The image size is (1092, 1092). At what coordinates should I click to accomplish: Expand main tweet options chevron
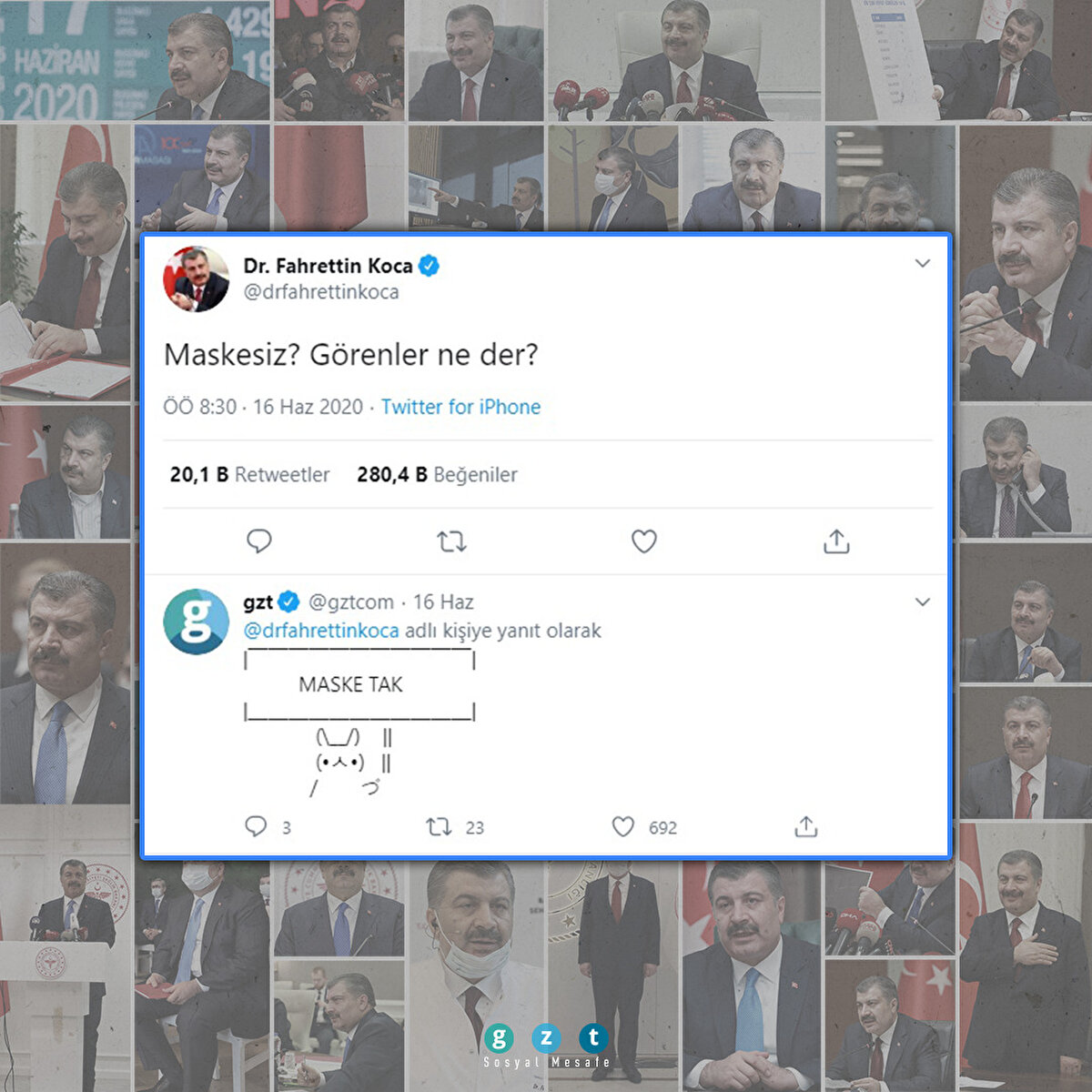(x=923, y=263)
